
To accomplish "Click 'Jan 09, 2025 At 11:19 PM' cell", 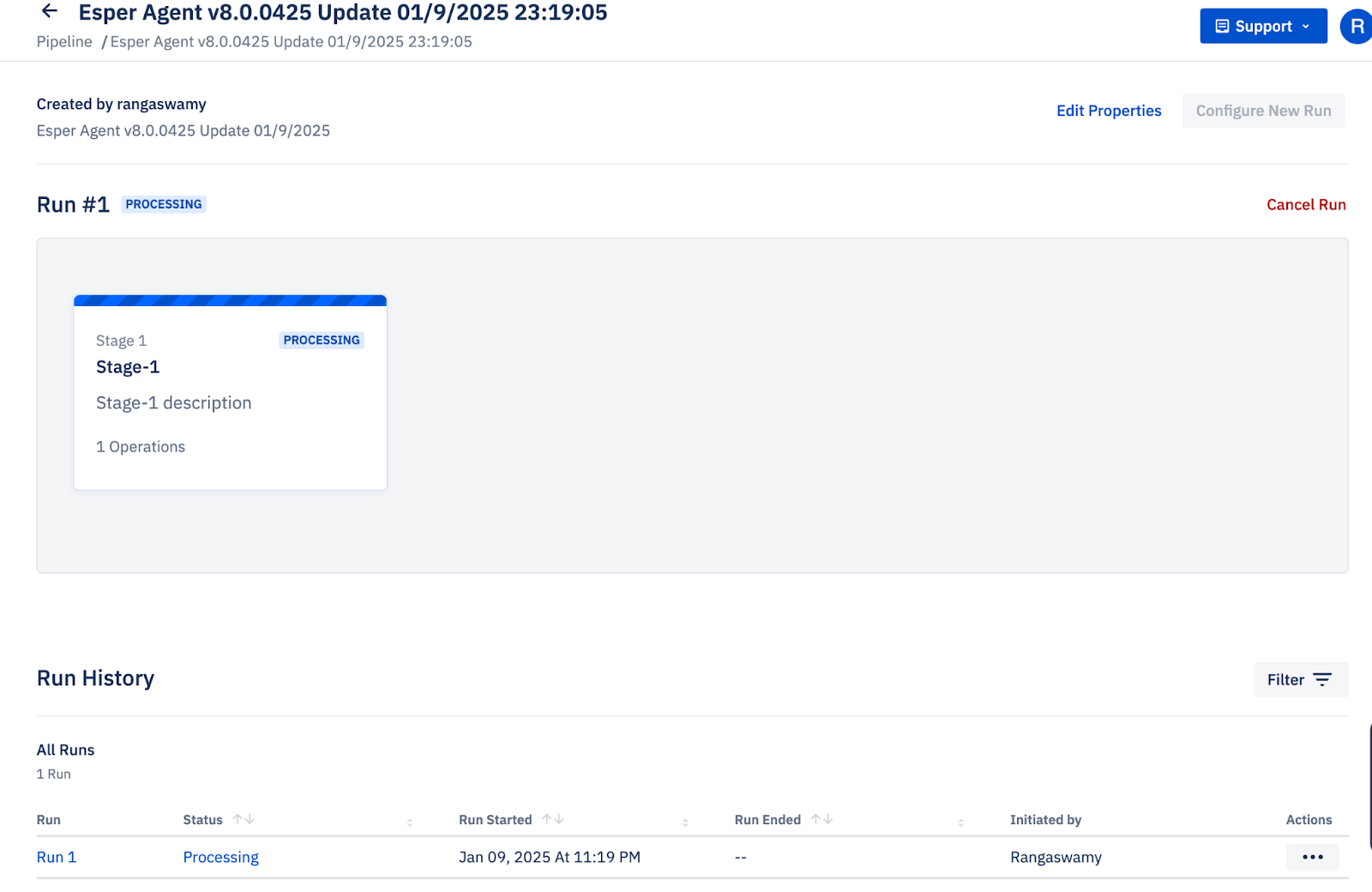I will pos(550,857).
